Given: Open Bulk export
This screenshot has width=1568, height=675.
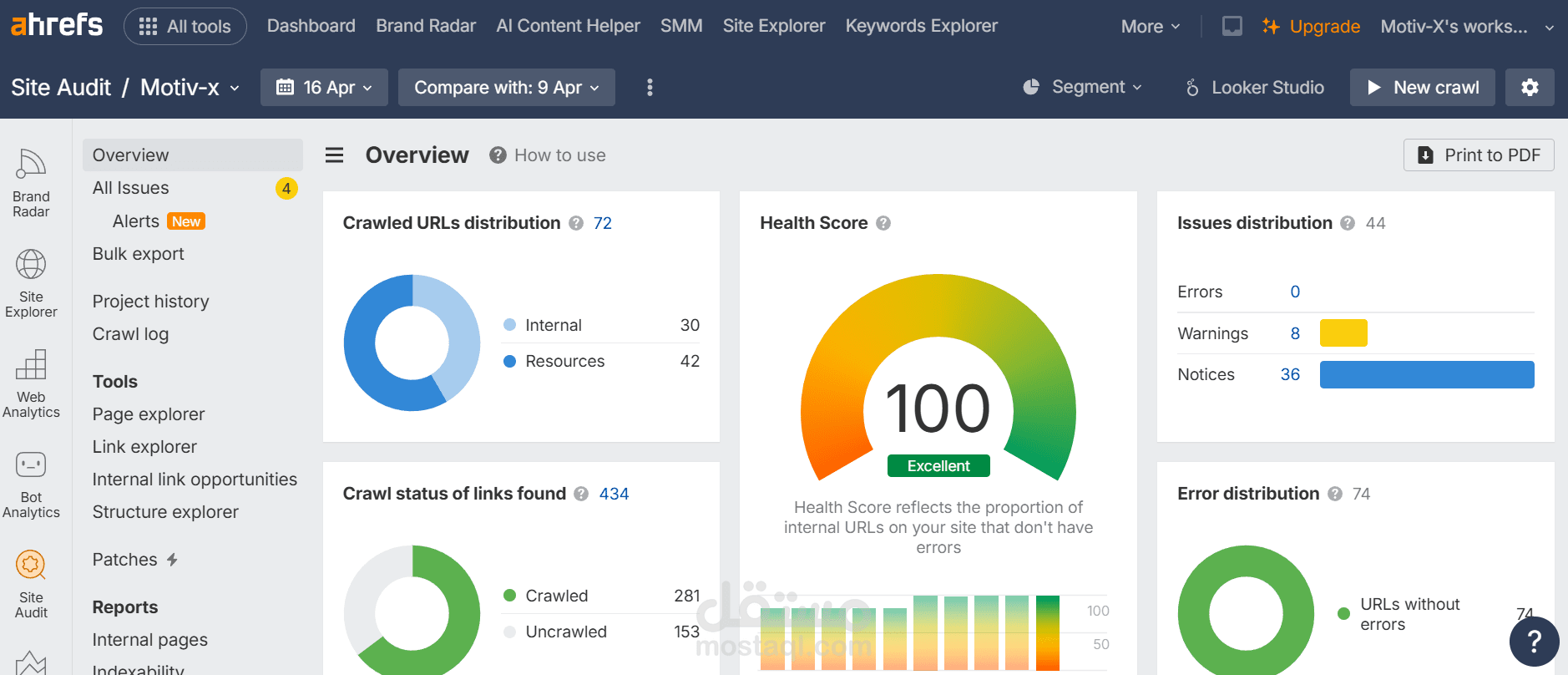Looking at the screenshot, I should coord(139,253).
